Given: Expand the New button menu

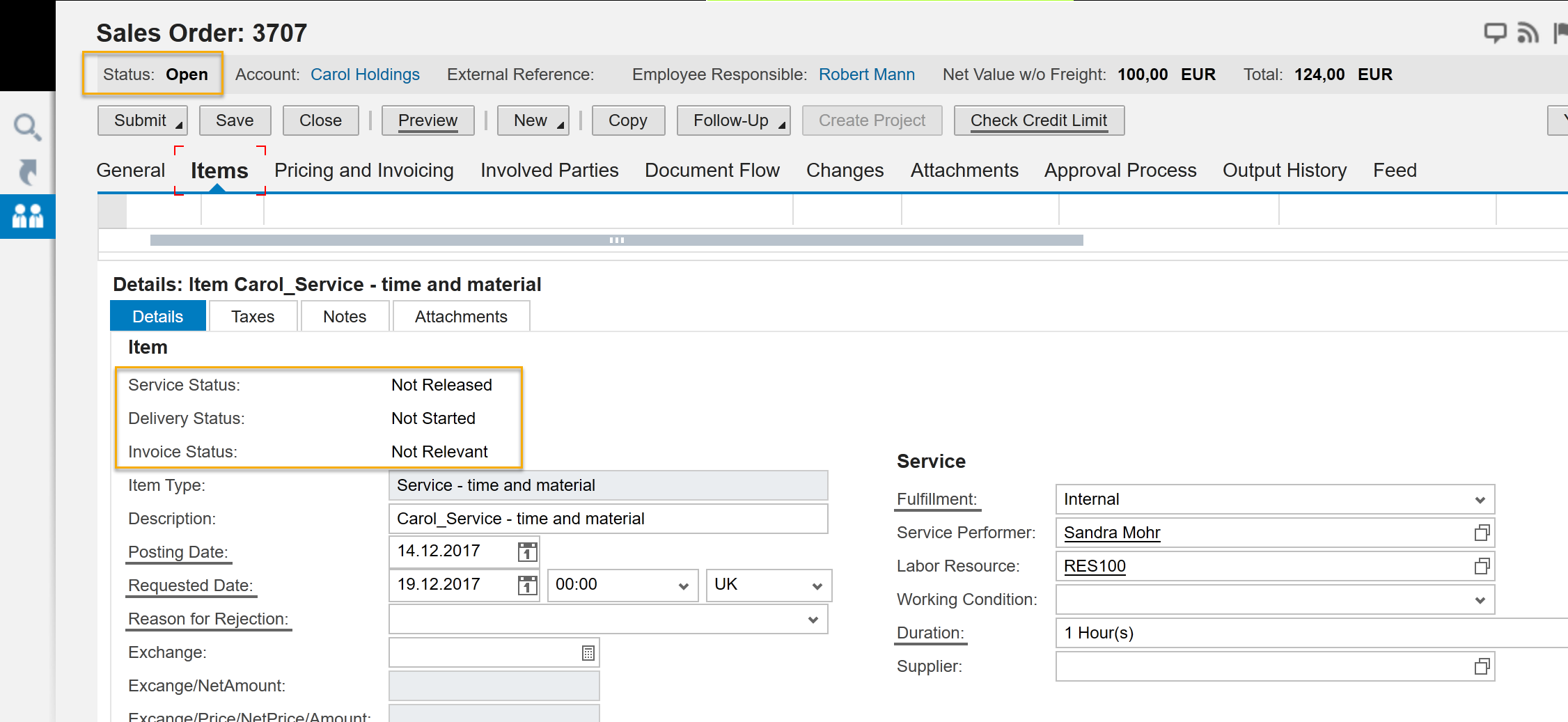Looking at the screenshot, I should point(560,125).
